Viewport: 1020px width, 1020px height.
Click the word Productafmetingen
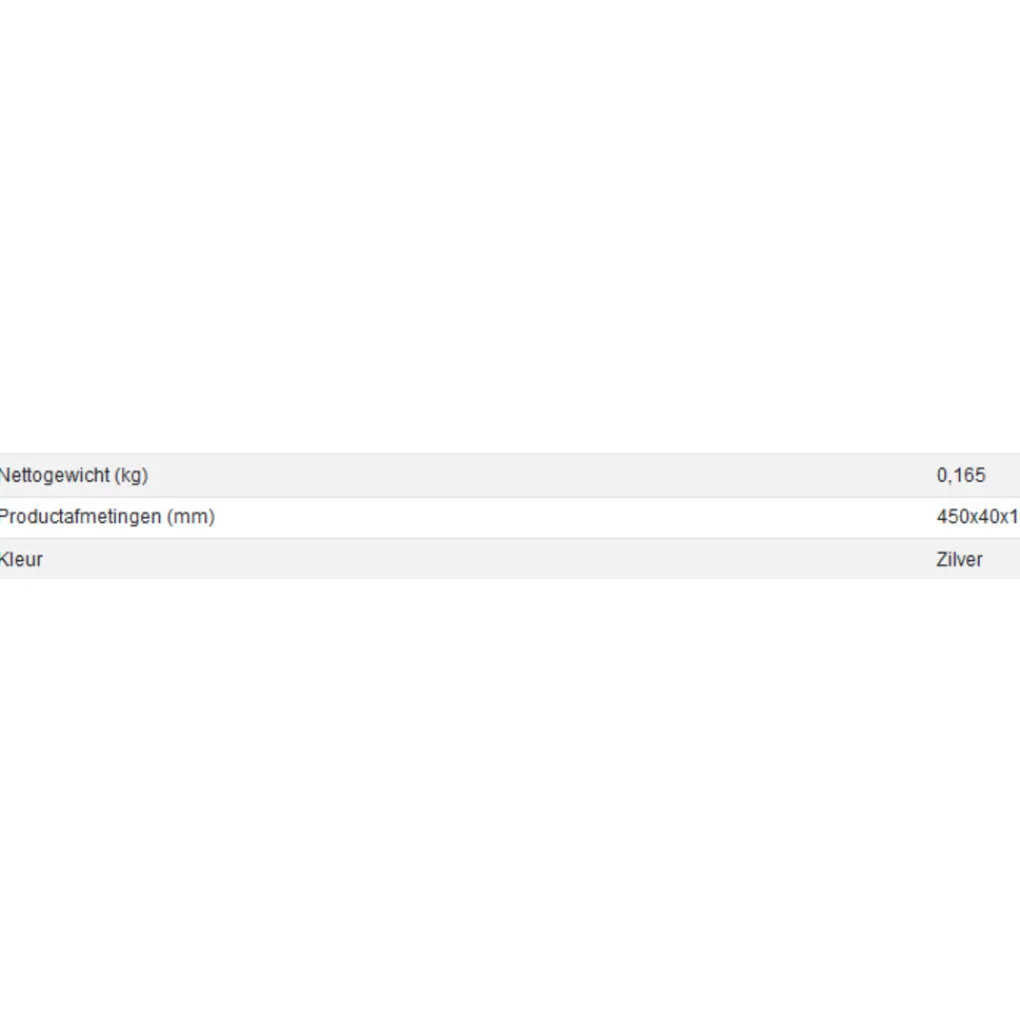click(x=80, y=517)
